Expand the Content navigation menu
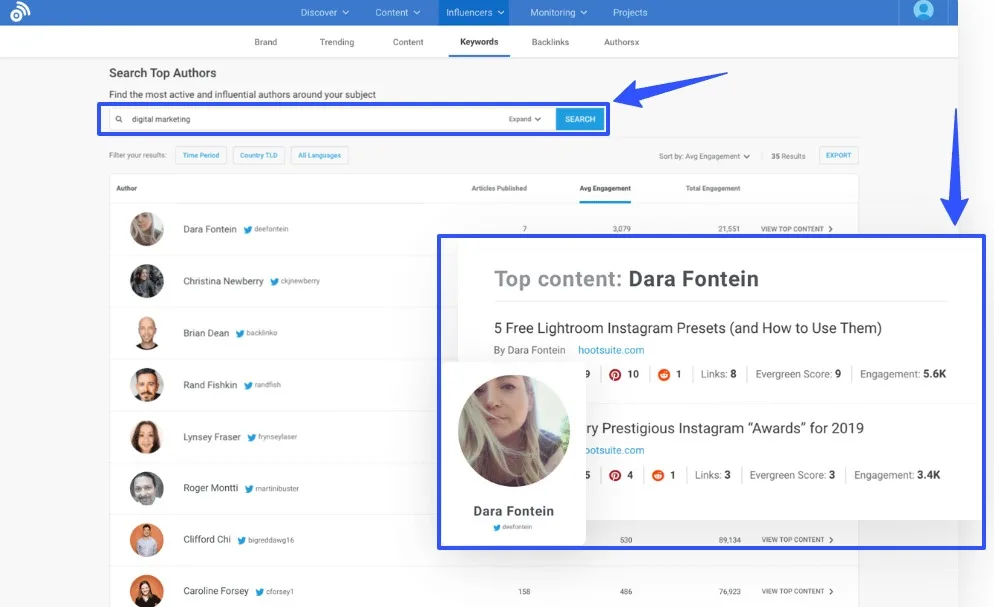Viewport: 994px width, 607px height. tap(398, 12)
